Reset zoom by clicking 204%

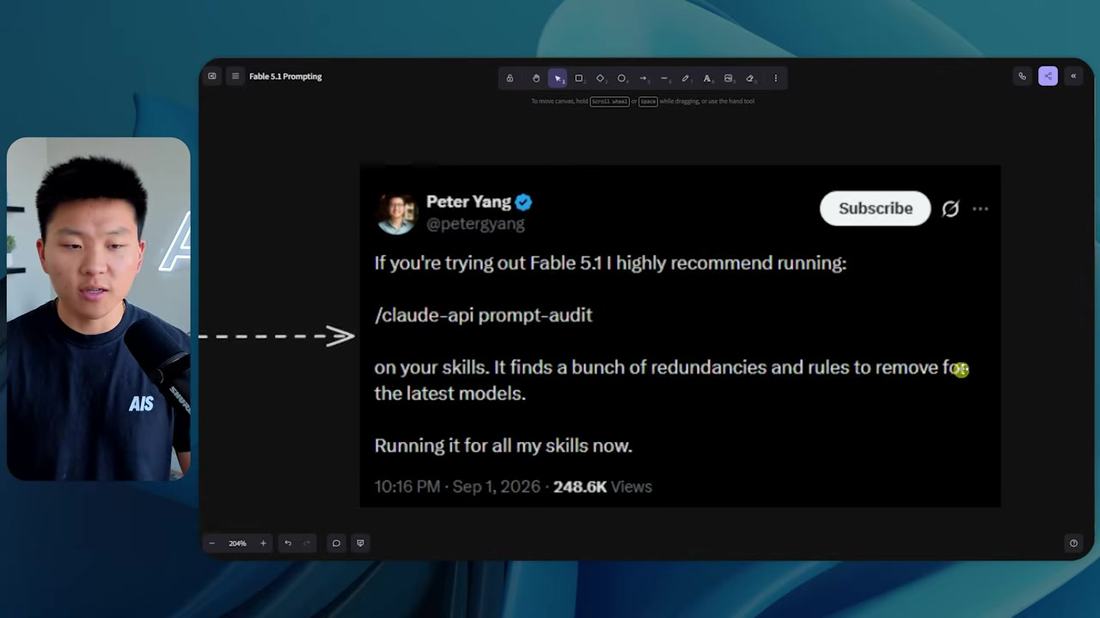tap(237, 543)
